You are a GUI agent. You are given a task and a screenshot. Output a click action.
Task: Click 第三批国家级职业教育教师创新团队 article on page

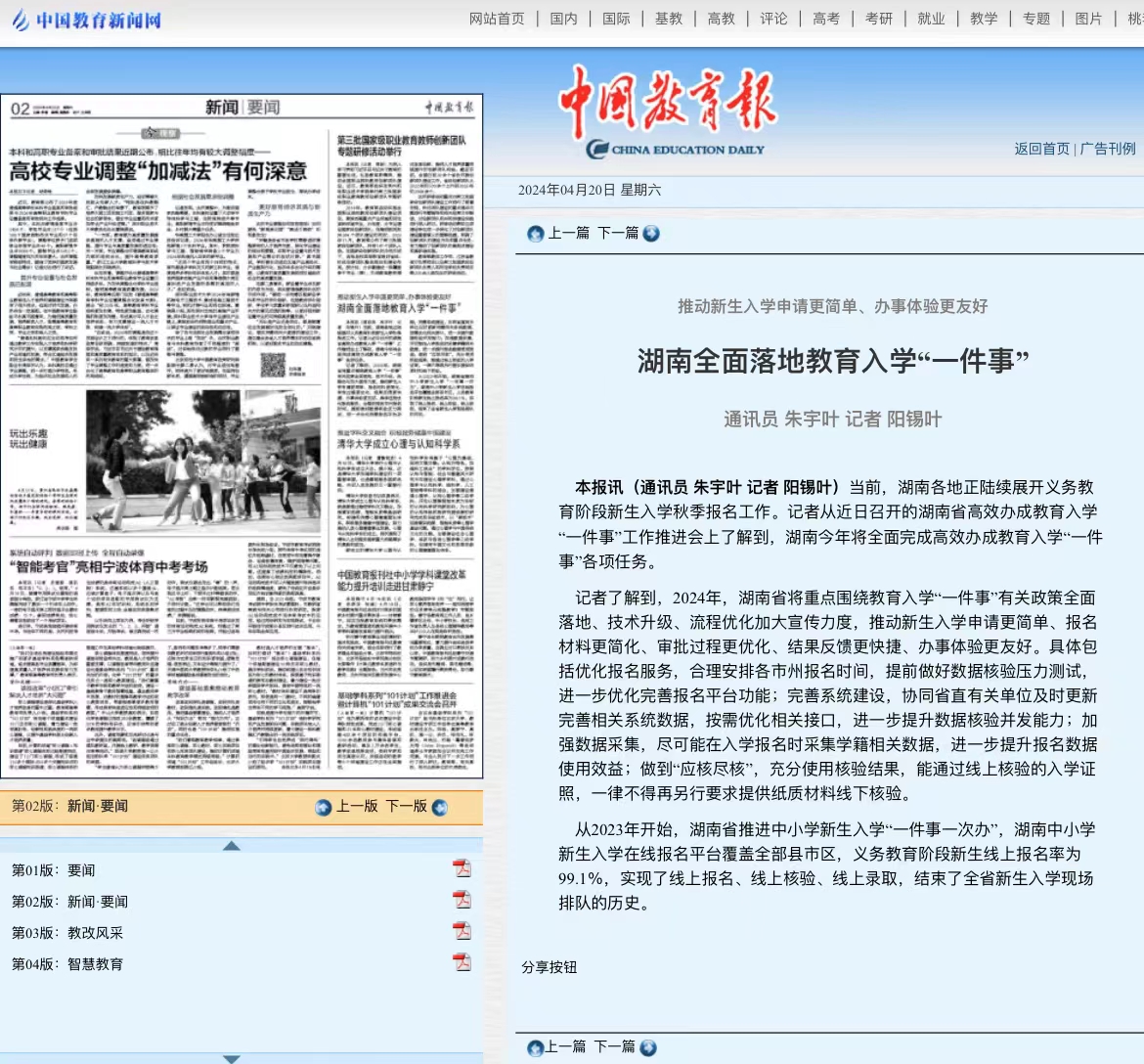click(x=401, y=145)
